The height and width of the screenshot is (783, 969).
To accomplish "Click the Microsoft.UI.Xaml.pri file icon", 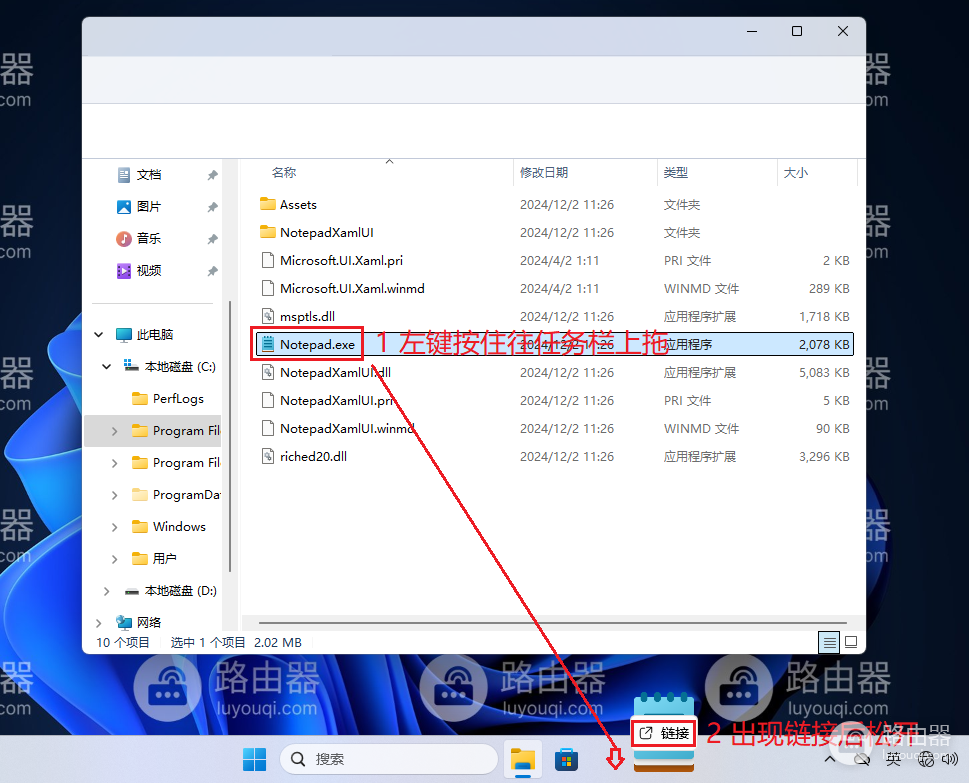I will click(x=268, y=260).
